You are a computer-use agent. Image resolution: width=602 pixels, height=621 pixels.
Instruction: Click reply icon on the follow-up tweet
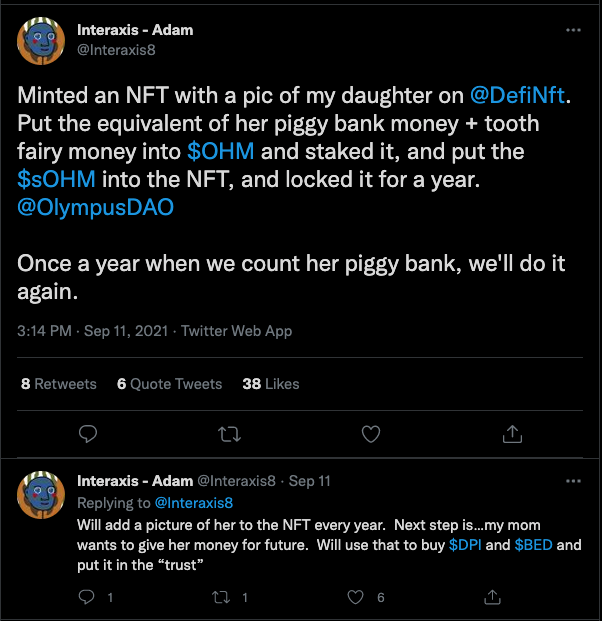(86, 597)
